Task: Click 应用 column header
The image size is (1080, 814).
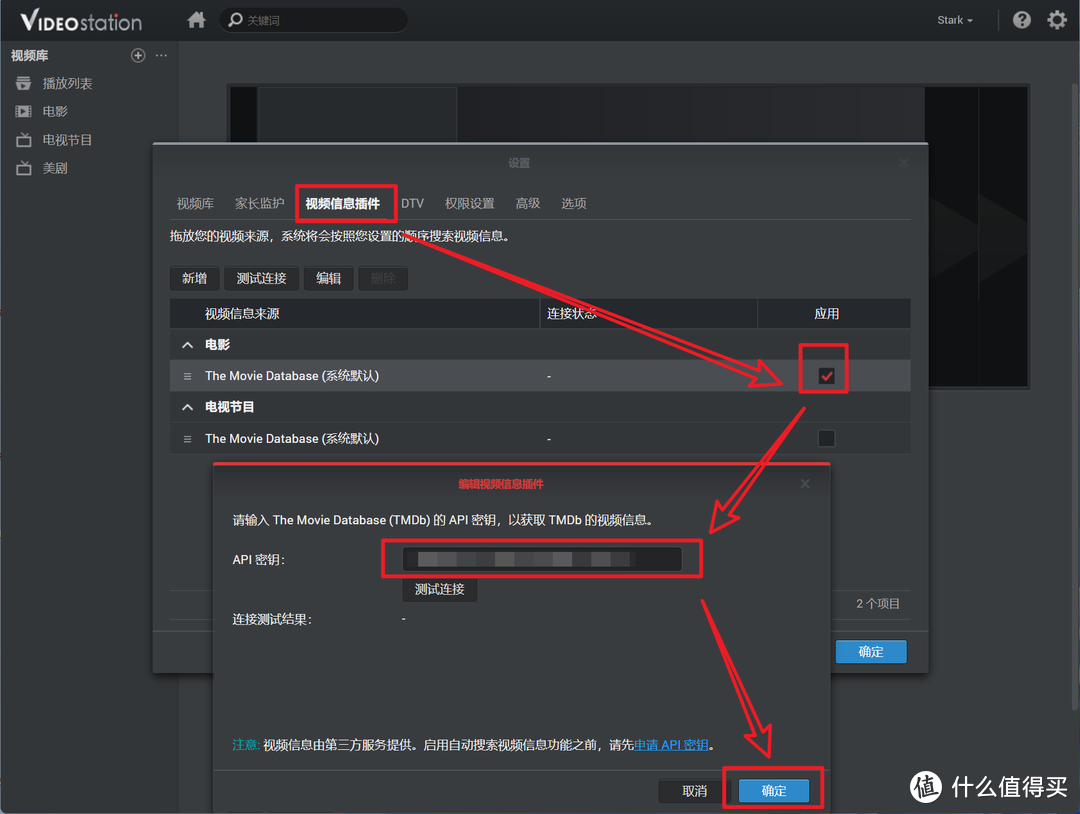Action: pyautogui.click(x=834, y=314)
